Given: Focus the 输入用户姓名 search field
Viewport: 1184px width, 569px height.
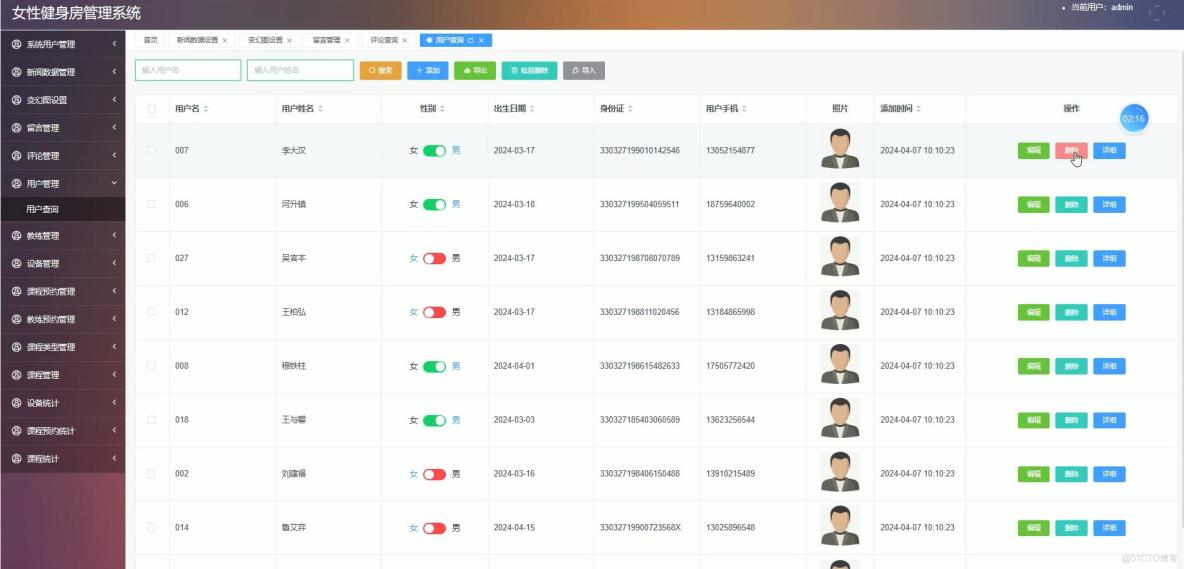Looking at the screenshot, I should 301,70.
